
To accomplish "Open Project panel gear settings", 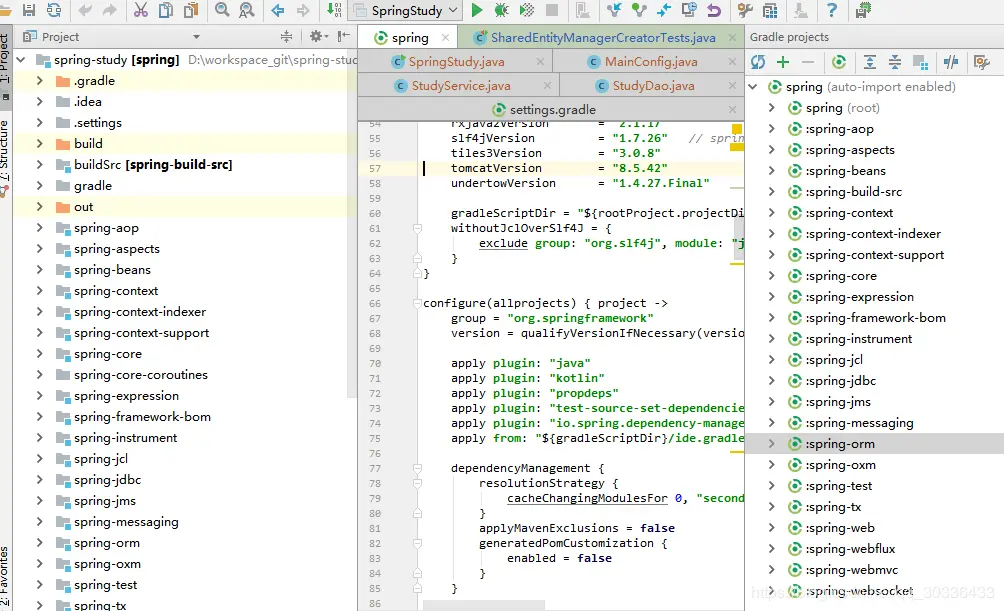I will click(x=316, y=37).
